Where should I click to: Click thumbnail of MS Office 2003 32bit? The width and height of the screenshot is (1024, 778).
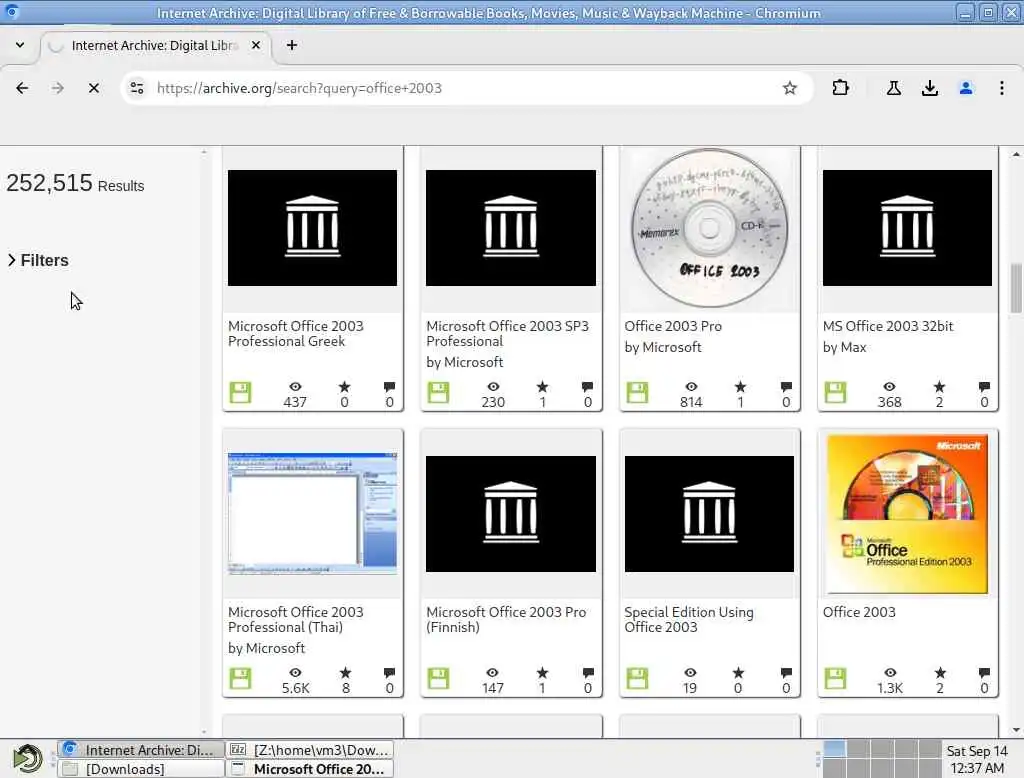(x=907, y=228)
